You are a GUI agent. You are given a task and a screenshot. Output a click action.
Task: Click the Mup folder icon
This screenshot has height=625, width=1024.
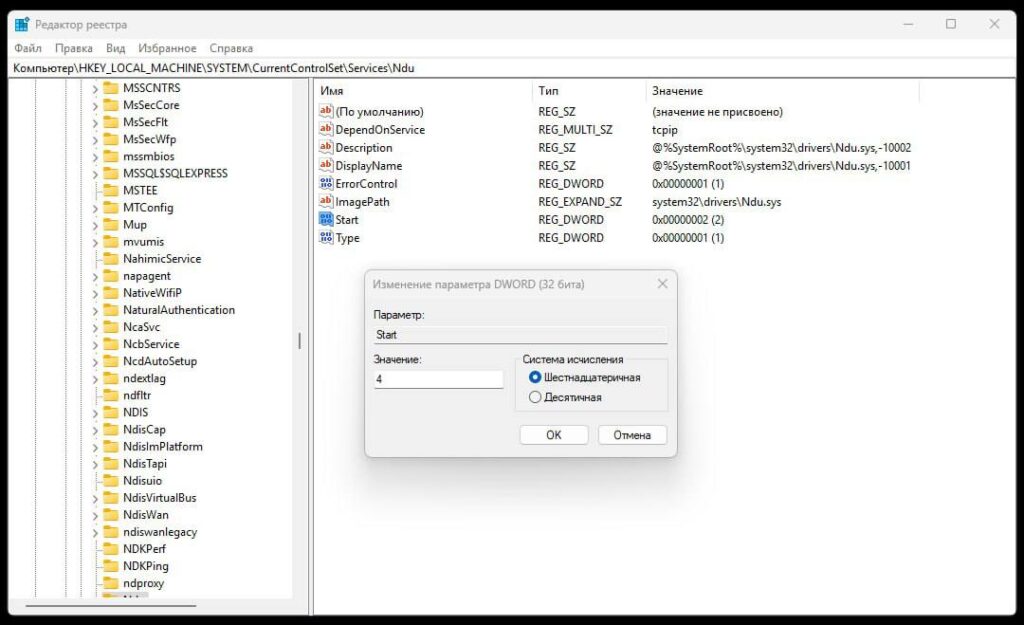111,224
